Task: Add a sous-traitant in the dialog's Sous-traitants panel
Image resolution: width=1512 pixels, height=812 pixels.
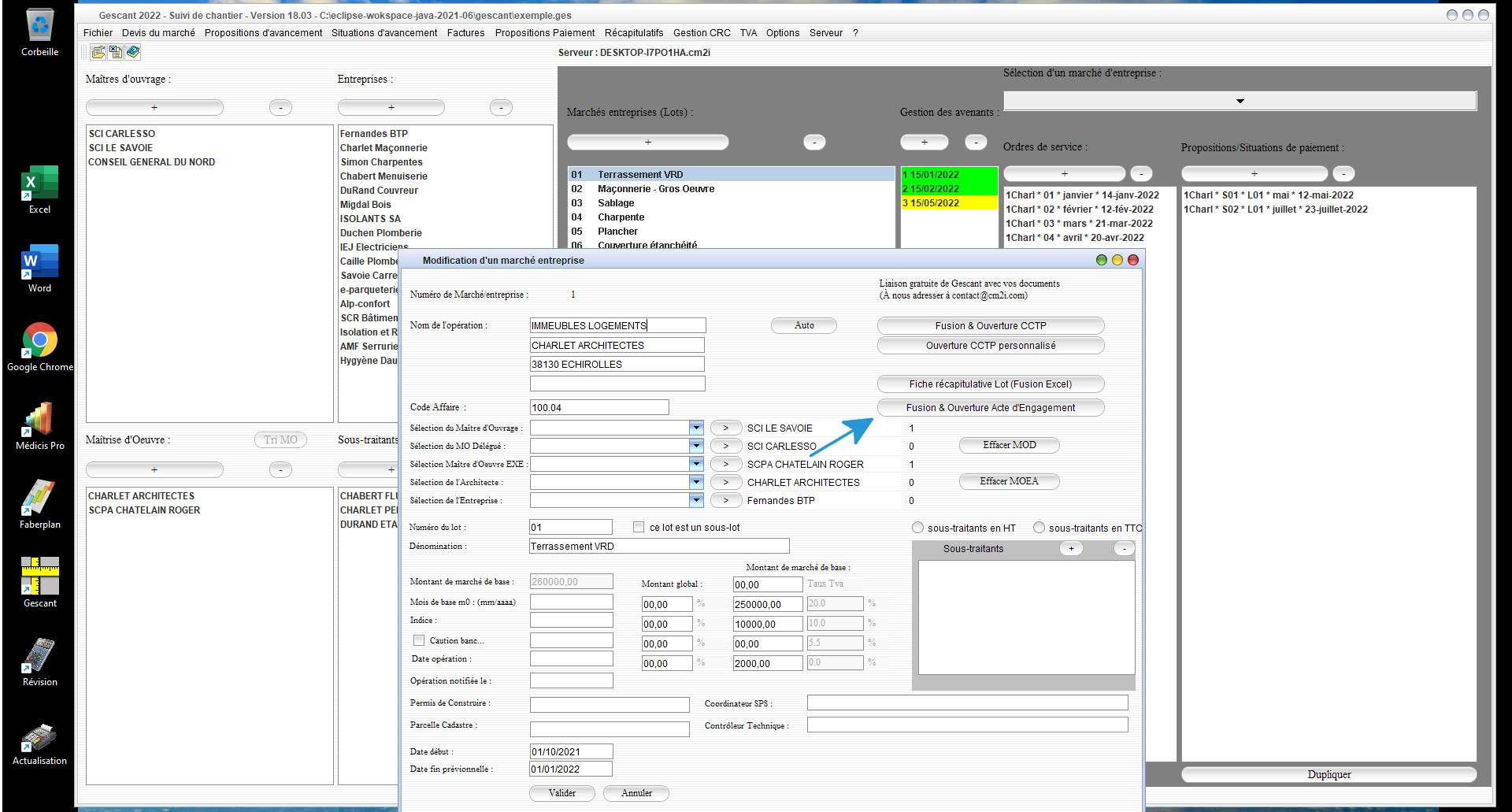Action: click(x=1071, y=548)
